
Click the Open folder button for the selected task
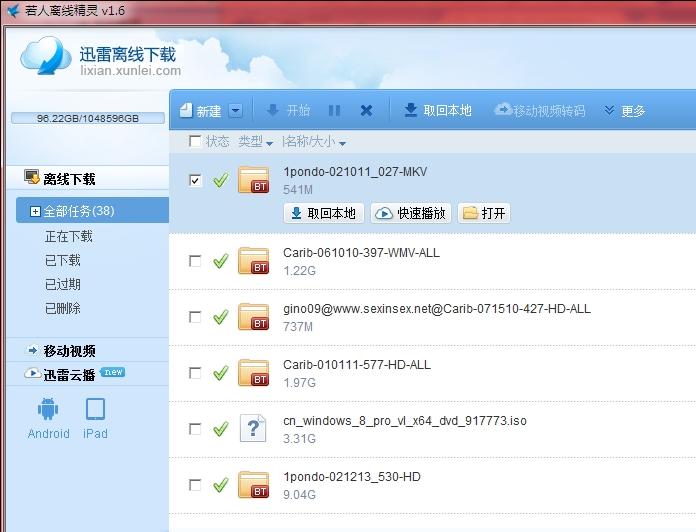(x=484, y=213)
